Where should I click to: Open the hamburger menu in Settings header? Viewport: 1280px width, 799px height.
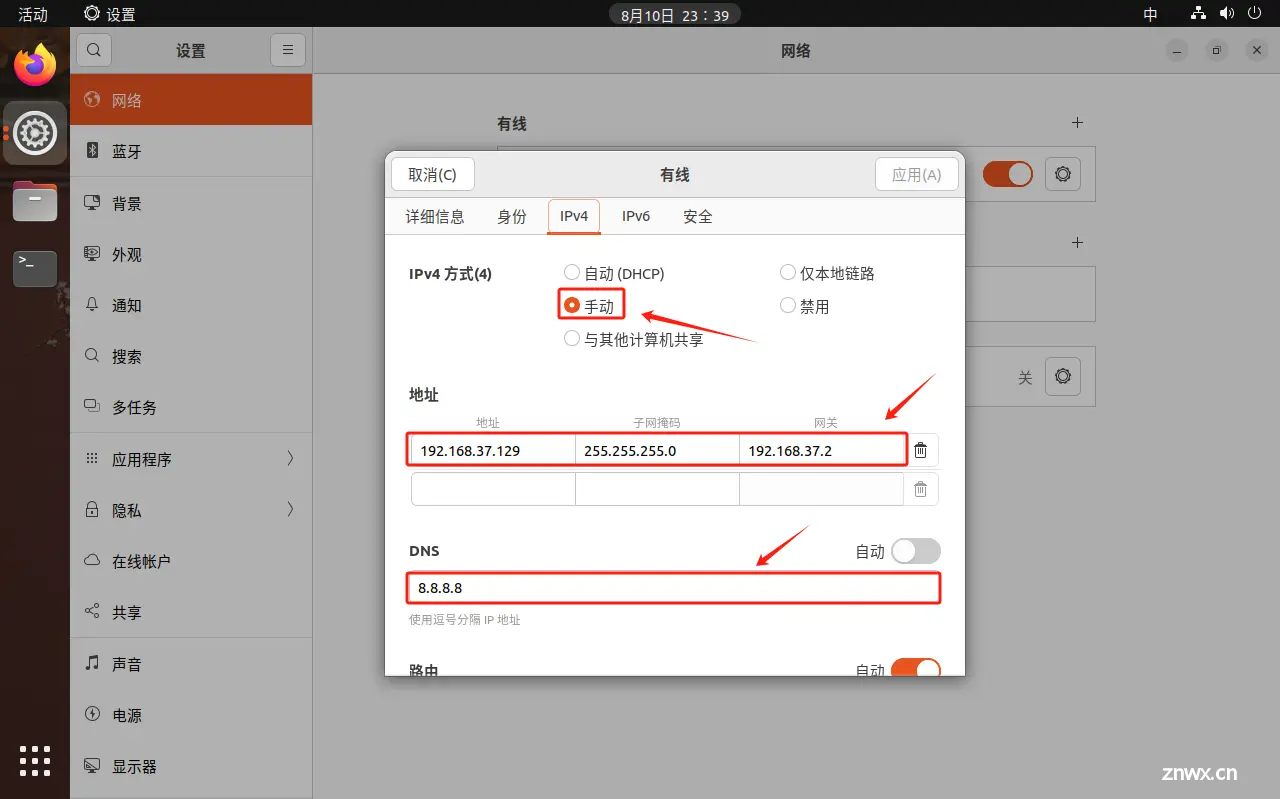pos(288,50)
